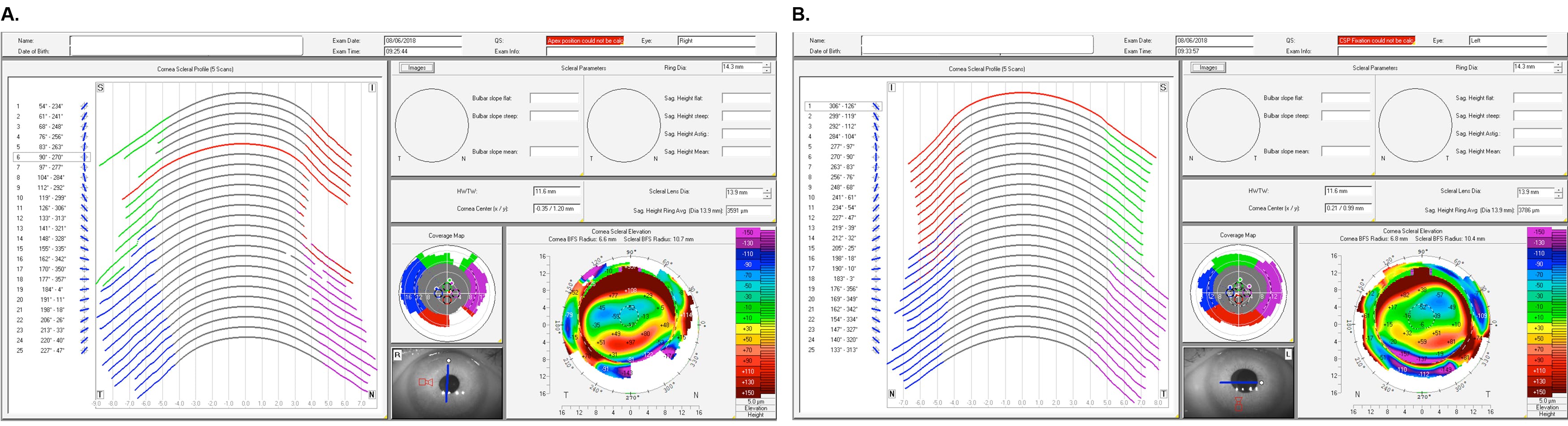
Task: Click the Name field in the left eye panel
Action: (976, 45)
